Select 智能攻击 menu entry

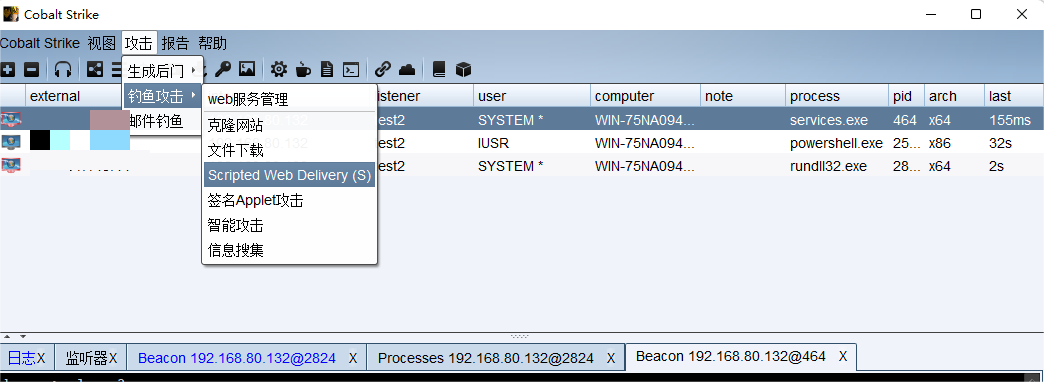click(x=290, y=226)
